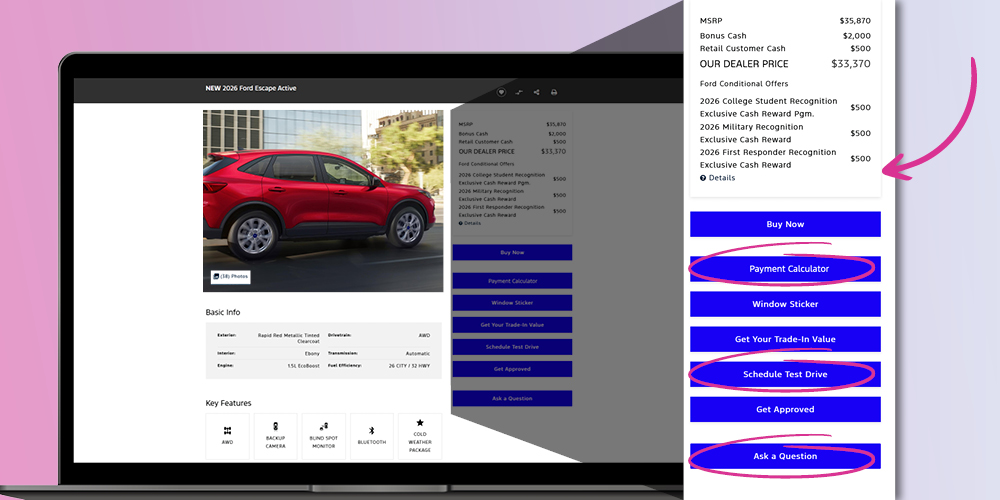Click Ask a Question on the laptop screen
Viewport: 1000px width, 500px height.
(512, 398)
